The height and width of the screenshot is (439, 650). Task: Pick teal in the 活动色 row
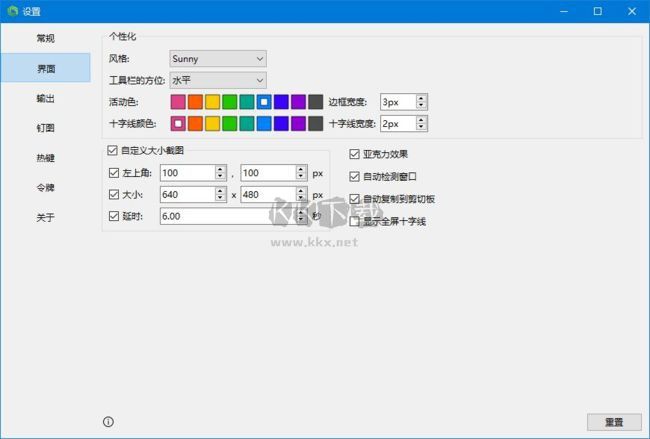[247, 102]
